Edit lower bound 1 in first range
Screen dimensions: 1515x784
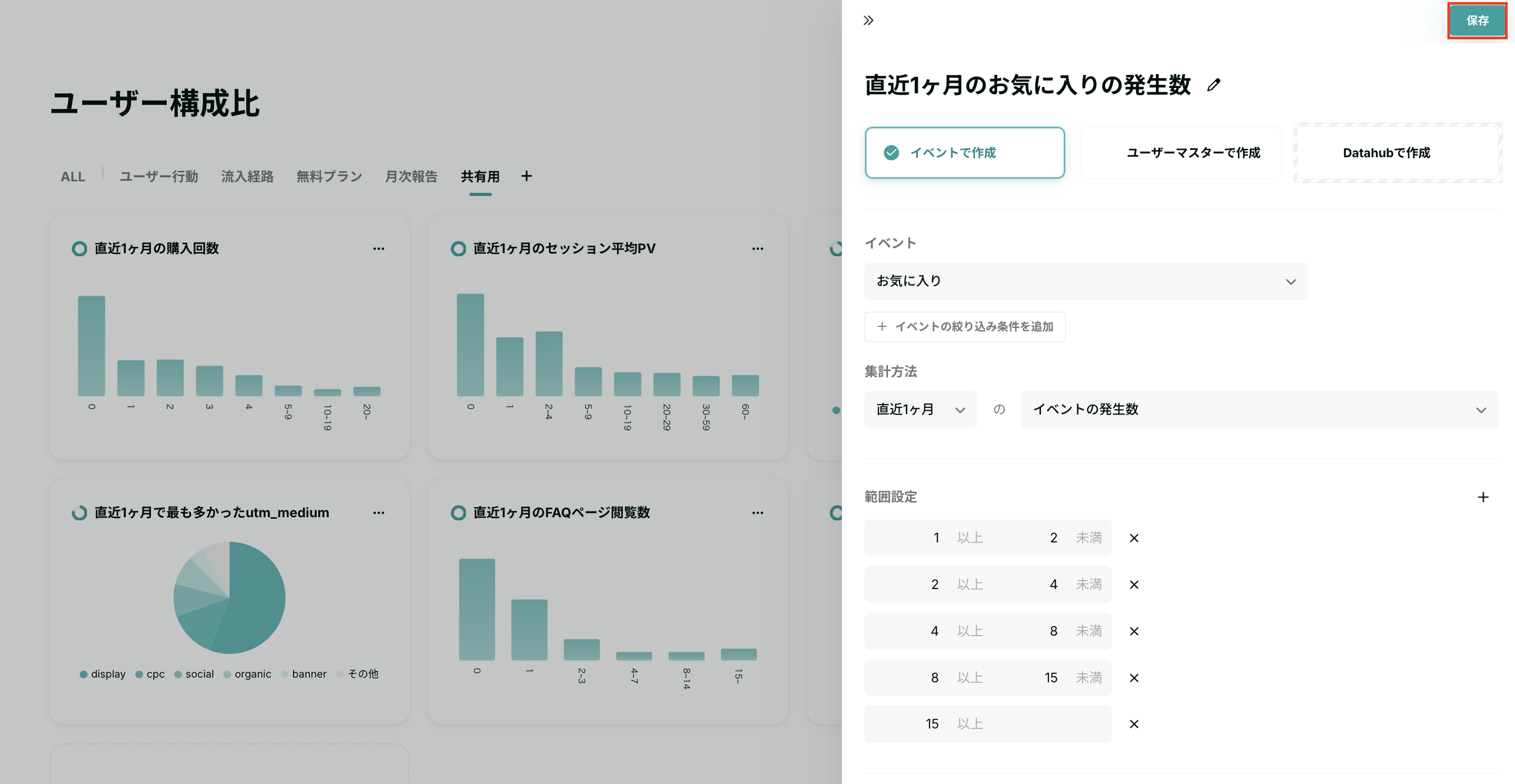pos(936,538)
